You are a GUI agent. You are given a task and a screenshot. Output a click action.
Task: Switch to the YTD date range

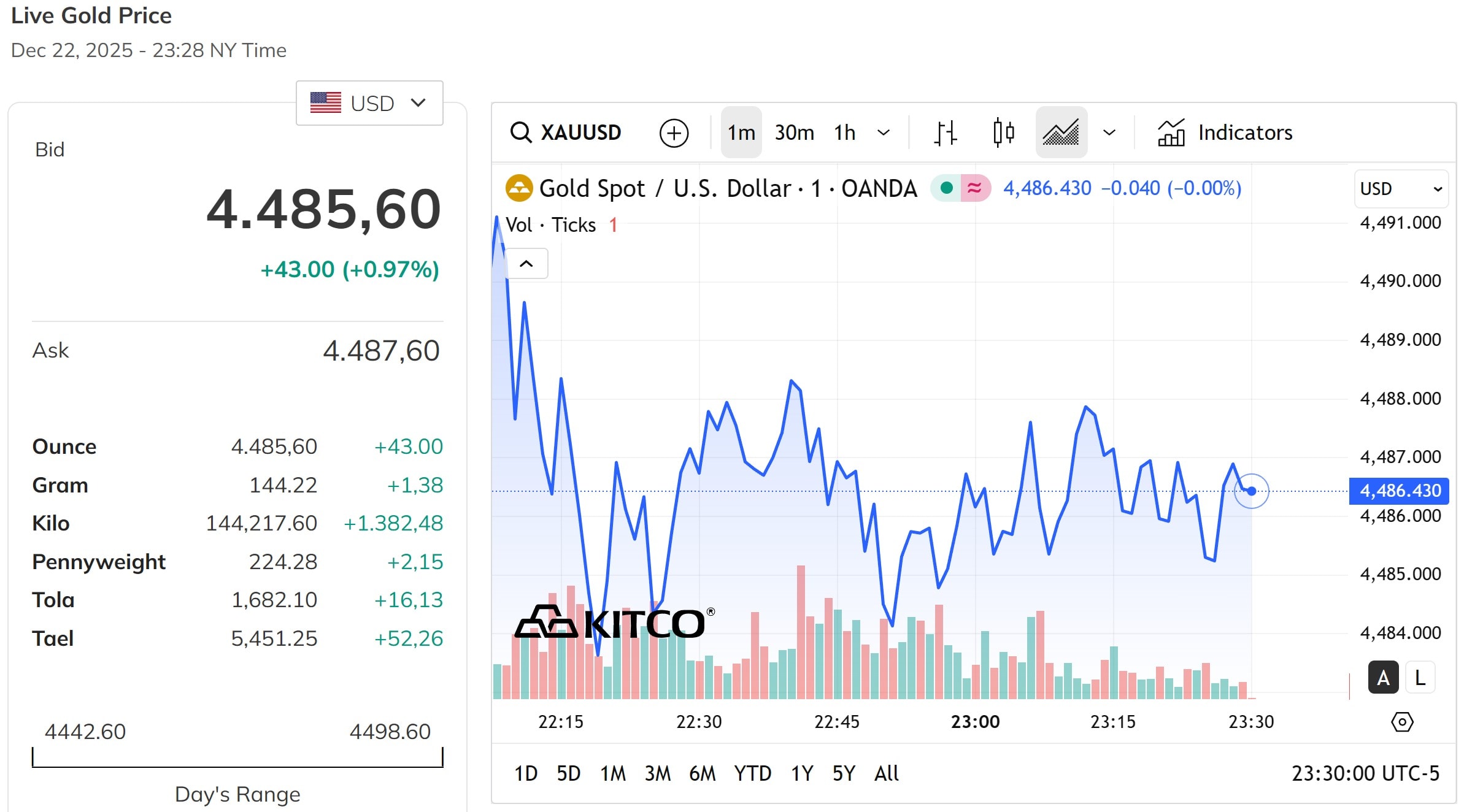[x=752, y=773]
